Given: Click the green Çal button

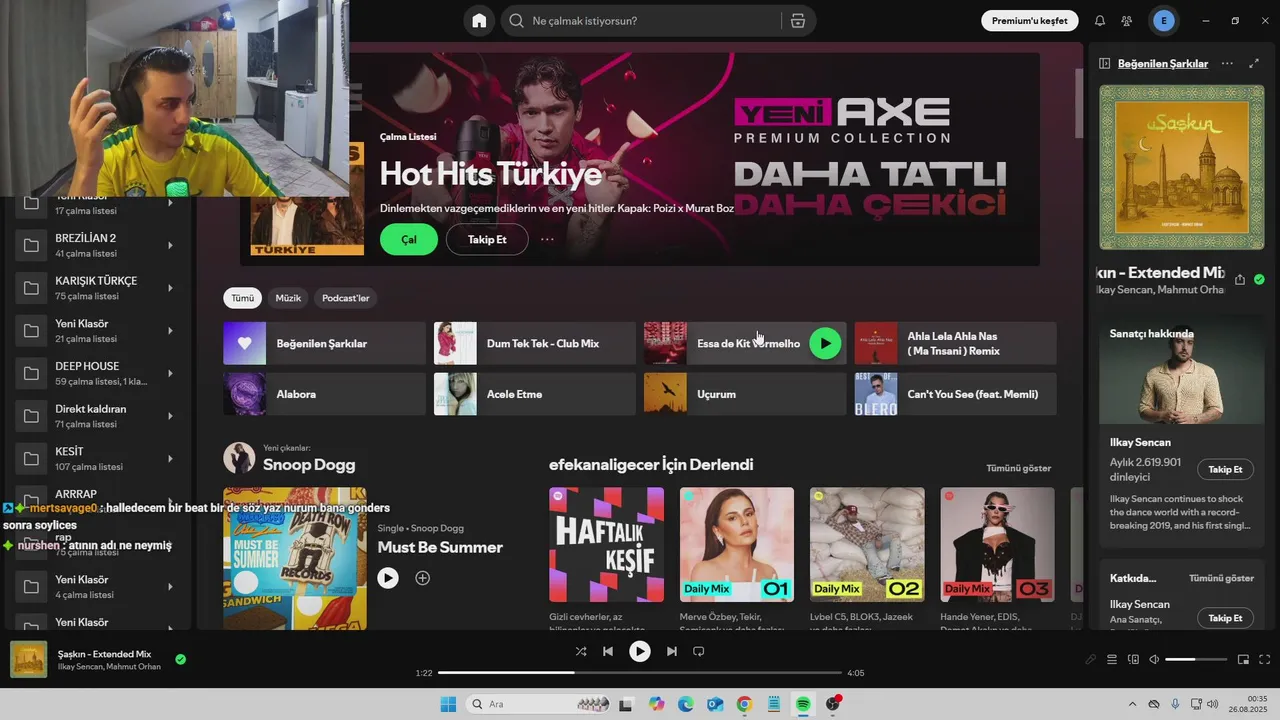Looking at the screenshot, I should coord(409,239).
